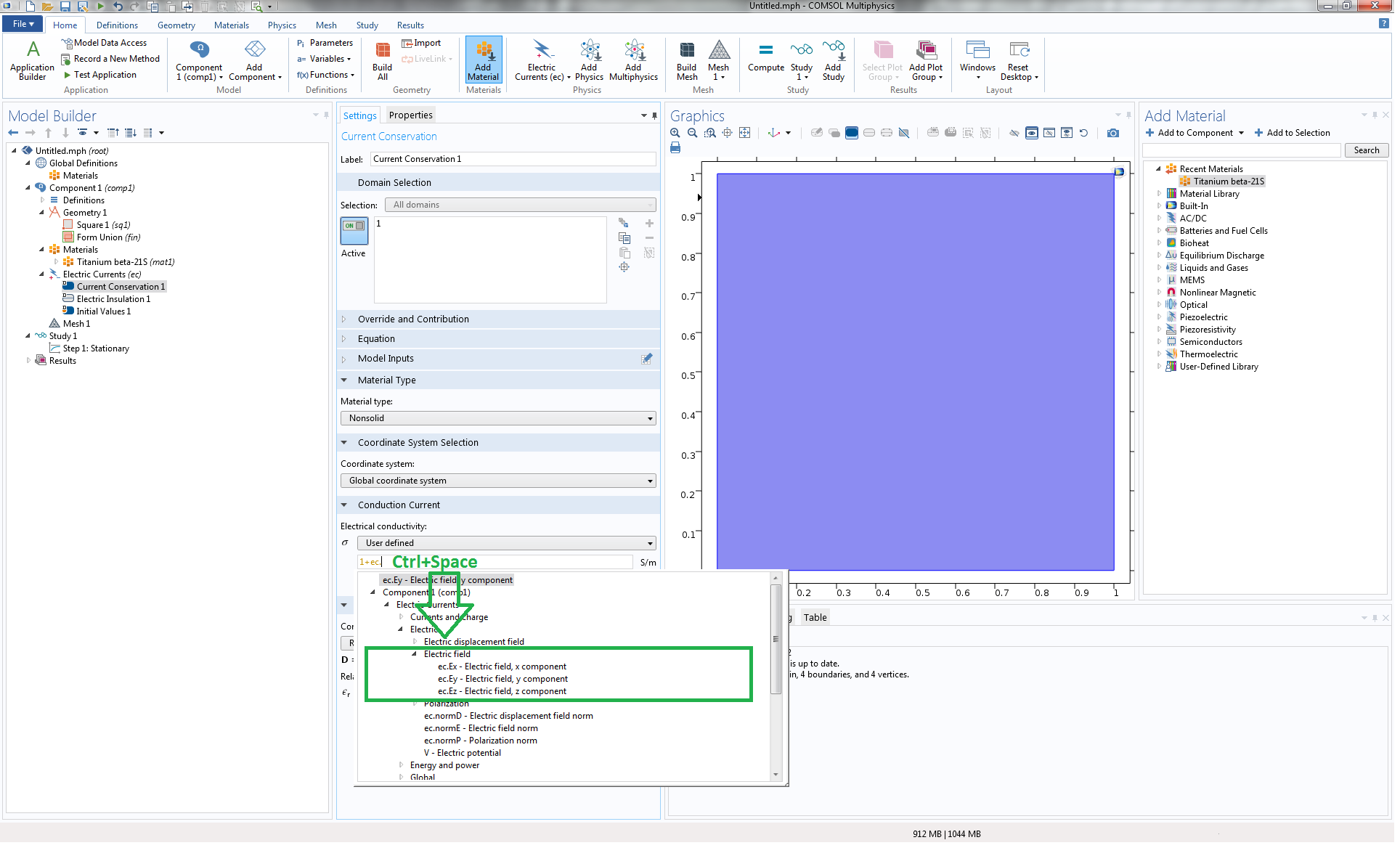This screenshot has width=1400, height=848.
Task: Click Zoom In in the Graphics toolbar
Action: 675,133
